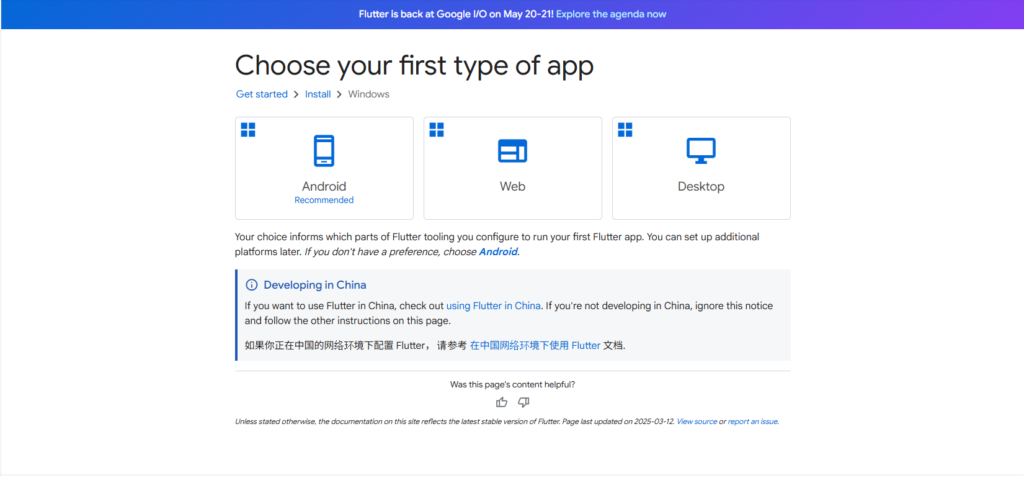Go to Install breadcrumb
Screen dimensions: 1024x483
point(318,94)
